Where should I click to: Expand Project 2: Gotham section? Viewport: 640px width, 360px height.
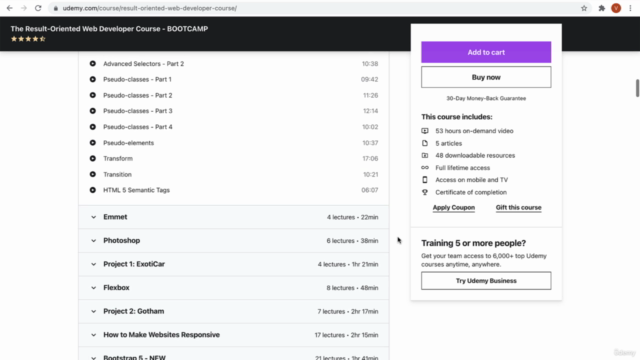pos(233,311)
